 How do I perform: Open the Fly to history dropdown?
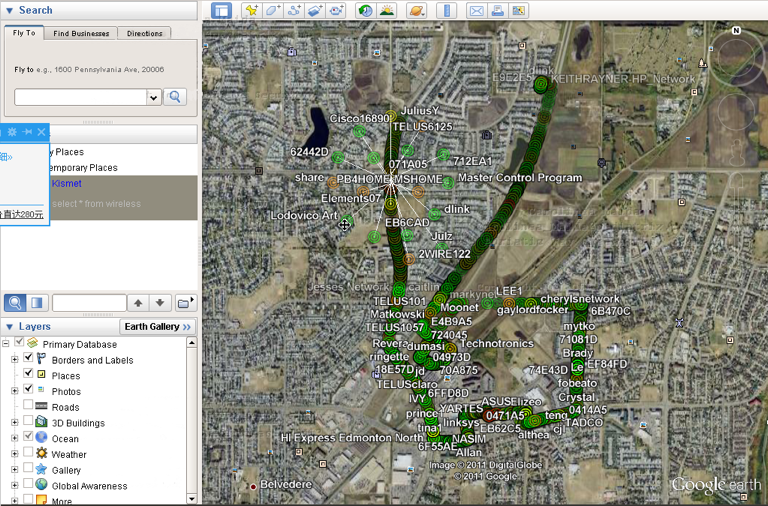click(x=154, y=97)
